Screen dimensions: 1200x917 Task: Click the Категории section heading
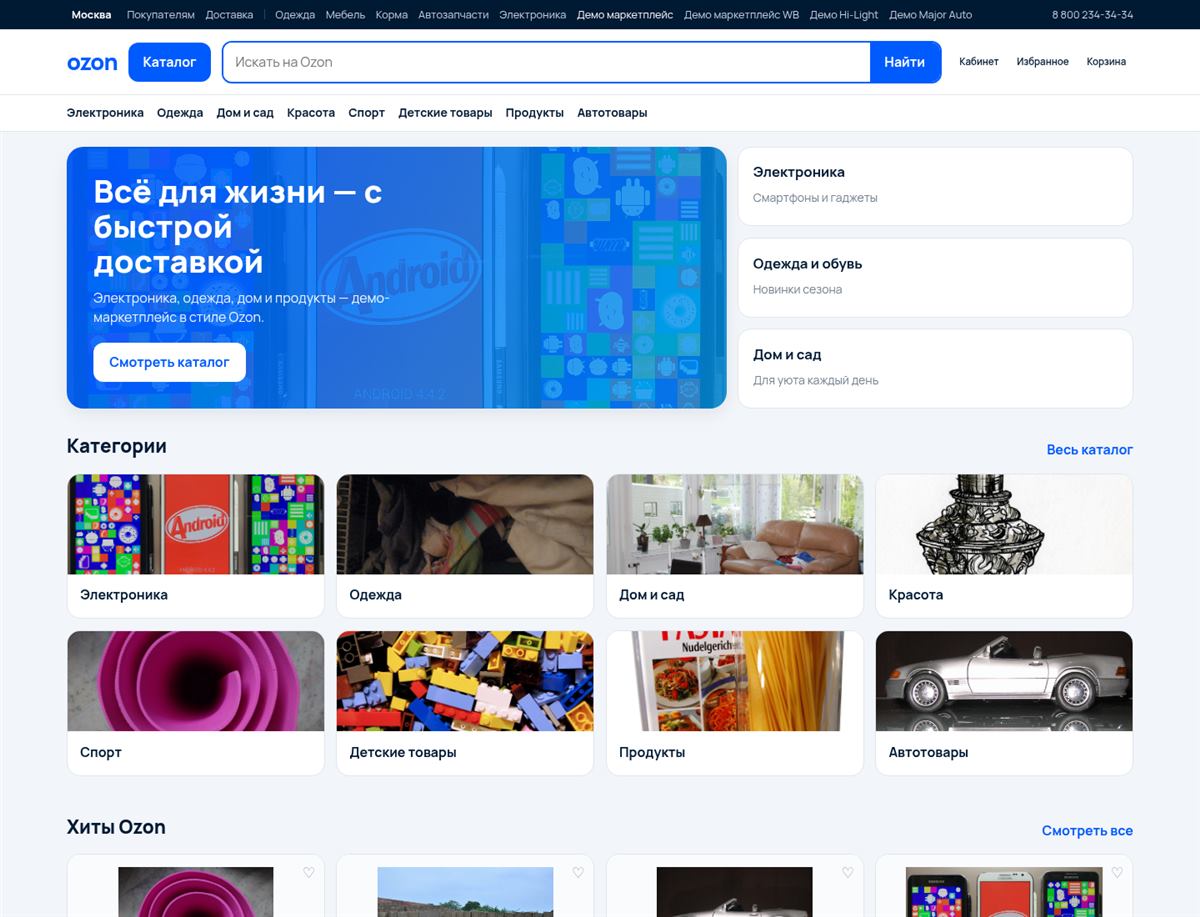coord(117,446)
